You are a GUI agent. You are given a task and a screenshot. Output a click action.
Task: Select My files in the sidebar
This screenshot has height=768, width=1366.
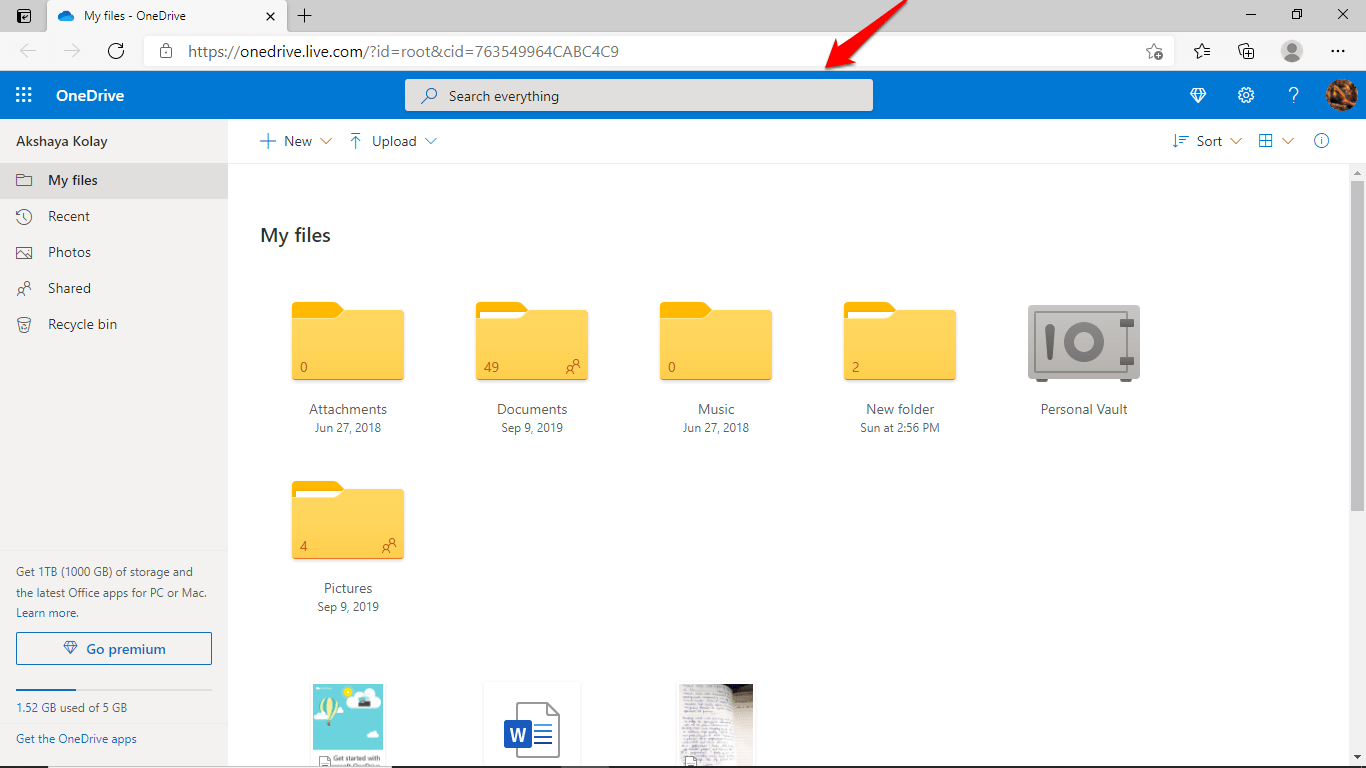click(x=114, y=180)
